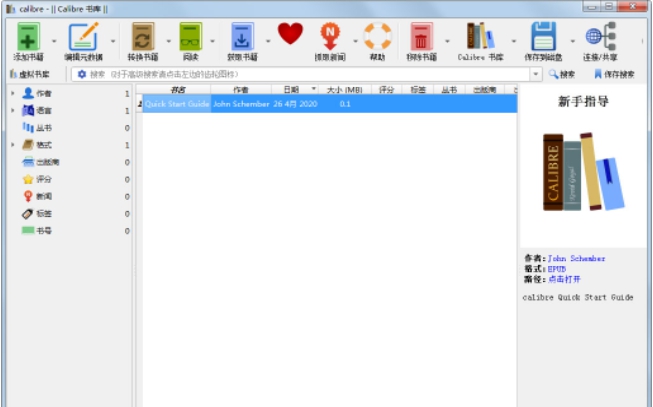Screen dimensions: 653x407
Task: Select the Quick Start Guide title cell
Action: pos(177,104)
